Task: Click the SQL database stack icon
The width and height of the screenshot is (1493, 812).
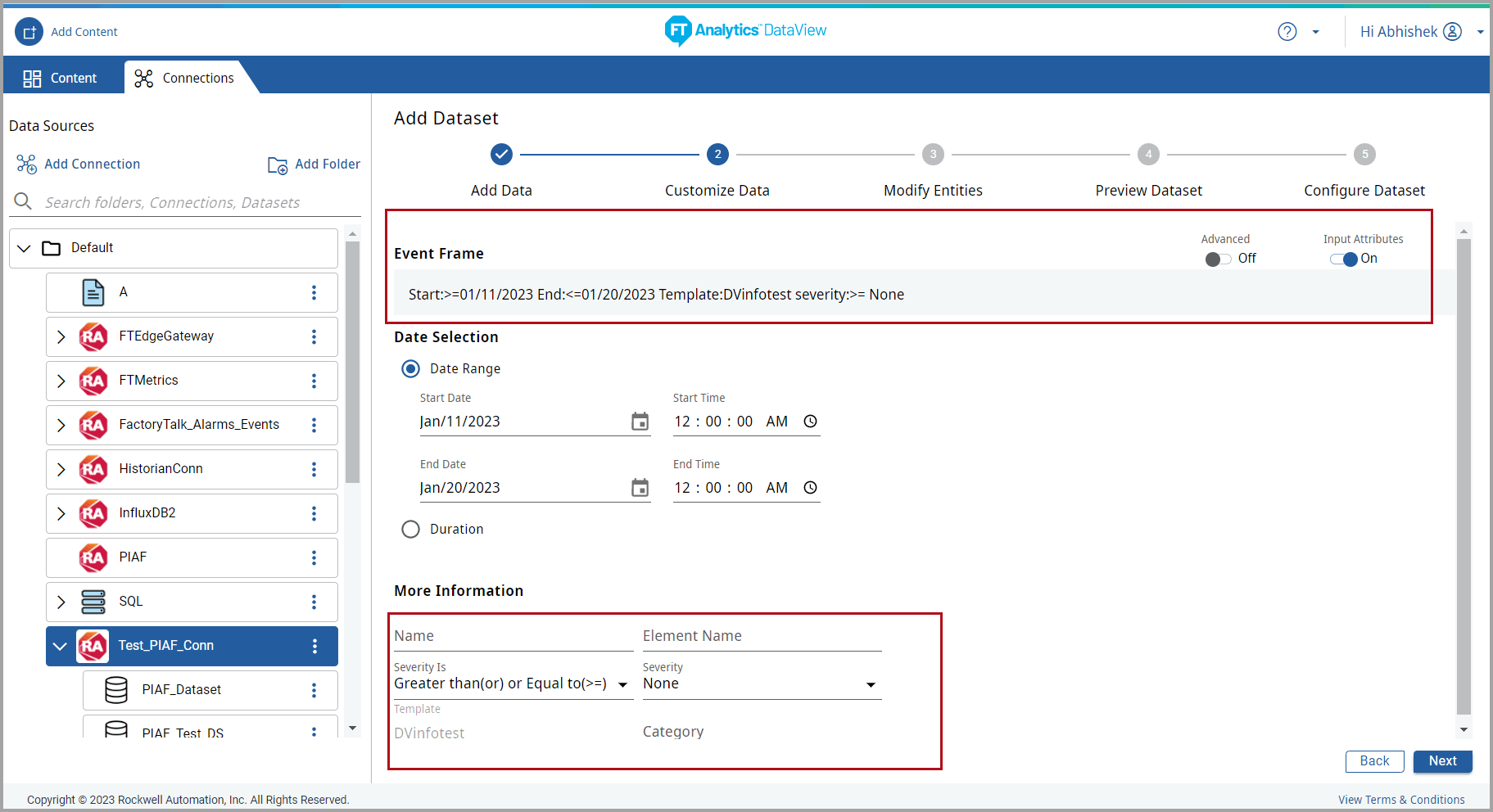Action: tap(93, 602)
